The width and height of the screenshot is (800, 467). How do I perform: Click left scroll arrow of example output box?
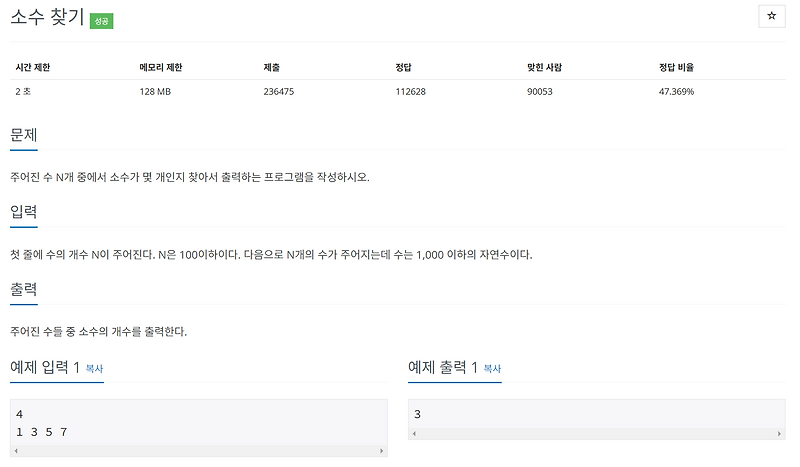[x=414, y=433]
